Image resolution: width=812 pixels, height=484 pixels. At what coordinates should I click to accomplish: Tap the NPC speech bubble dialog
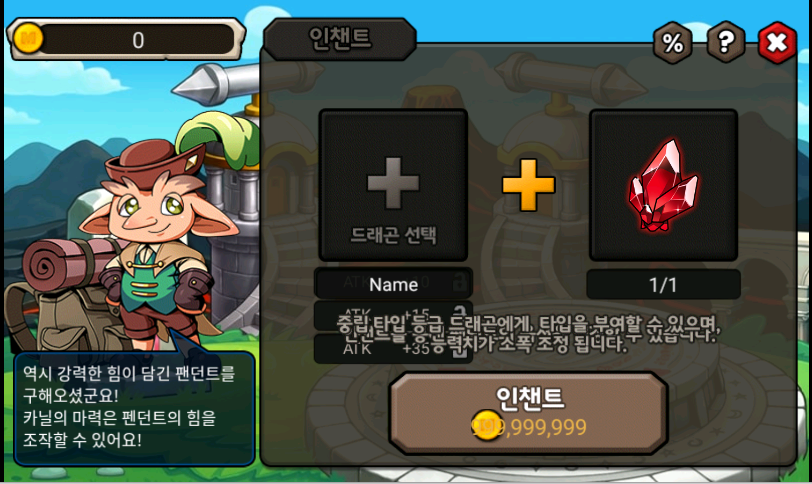click(x=135, y=407)
